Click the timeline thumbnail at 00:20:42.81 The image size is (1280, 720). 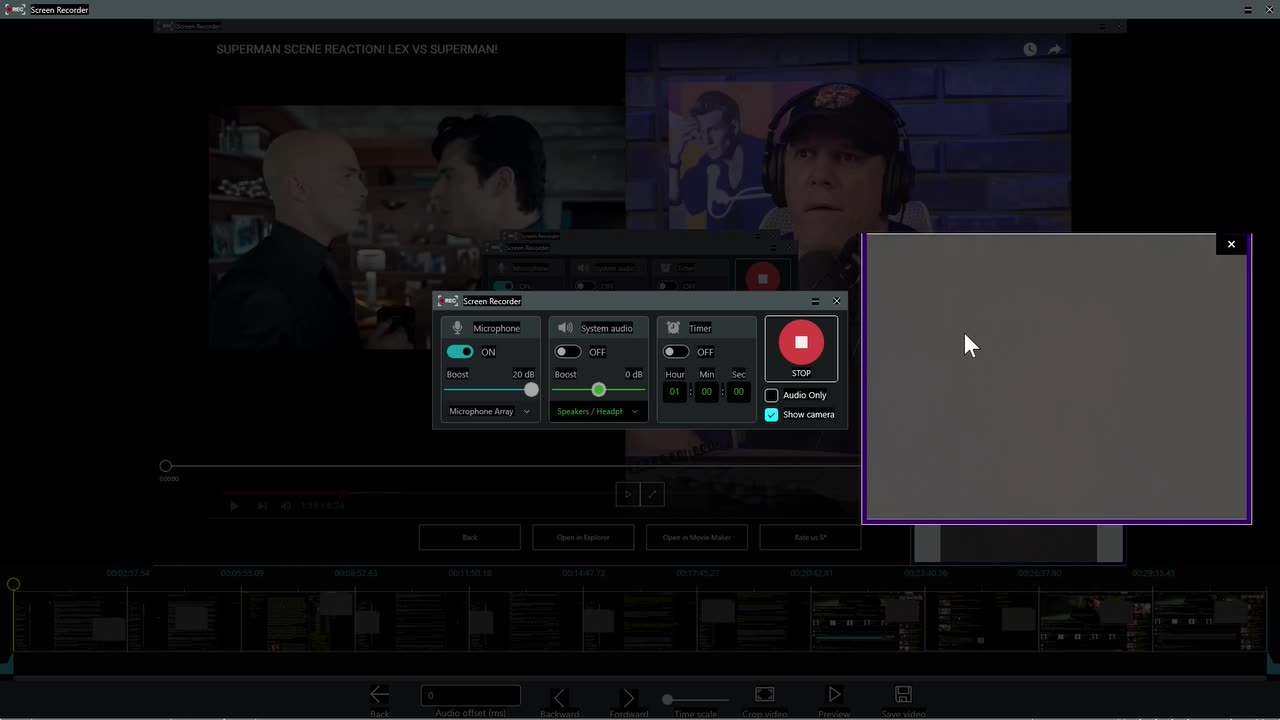point(867,620)
